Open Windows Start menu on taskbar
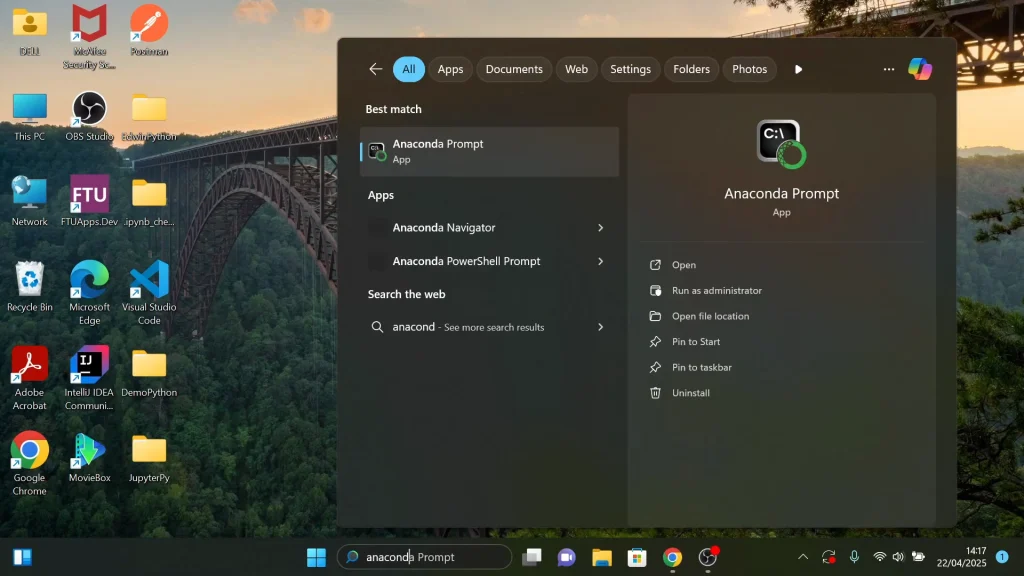 click(316, 557)
